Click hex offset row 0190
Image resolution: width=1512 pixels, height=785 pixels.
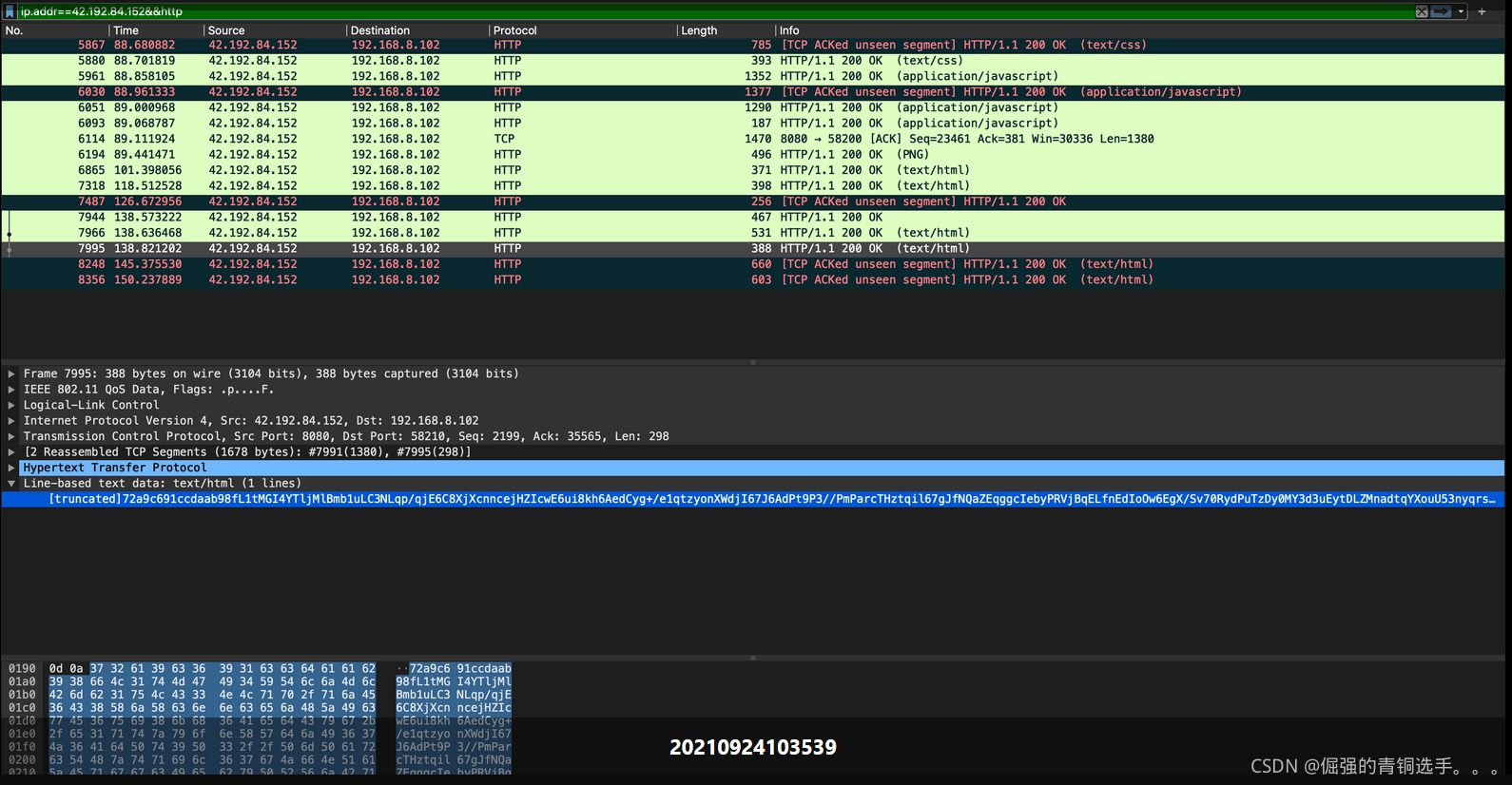22,669
